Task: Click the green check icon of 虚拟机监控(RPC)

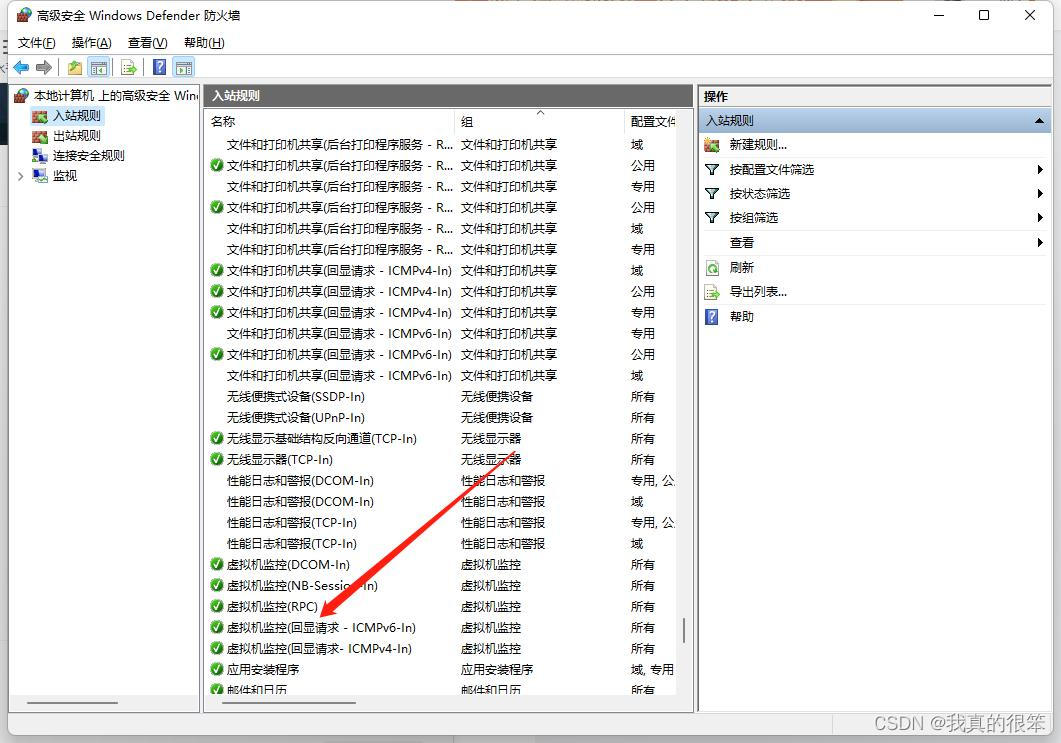Action: coord(217,606)
